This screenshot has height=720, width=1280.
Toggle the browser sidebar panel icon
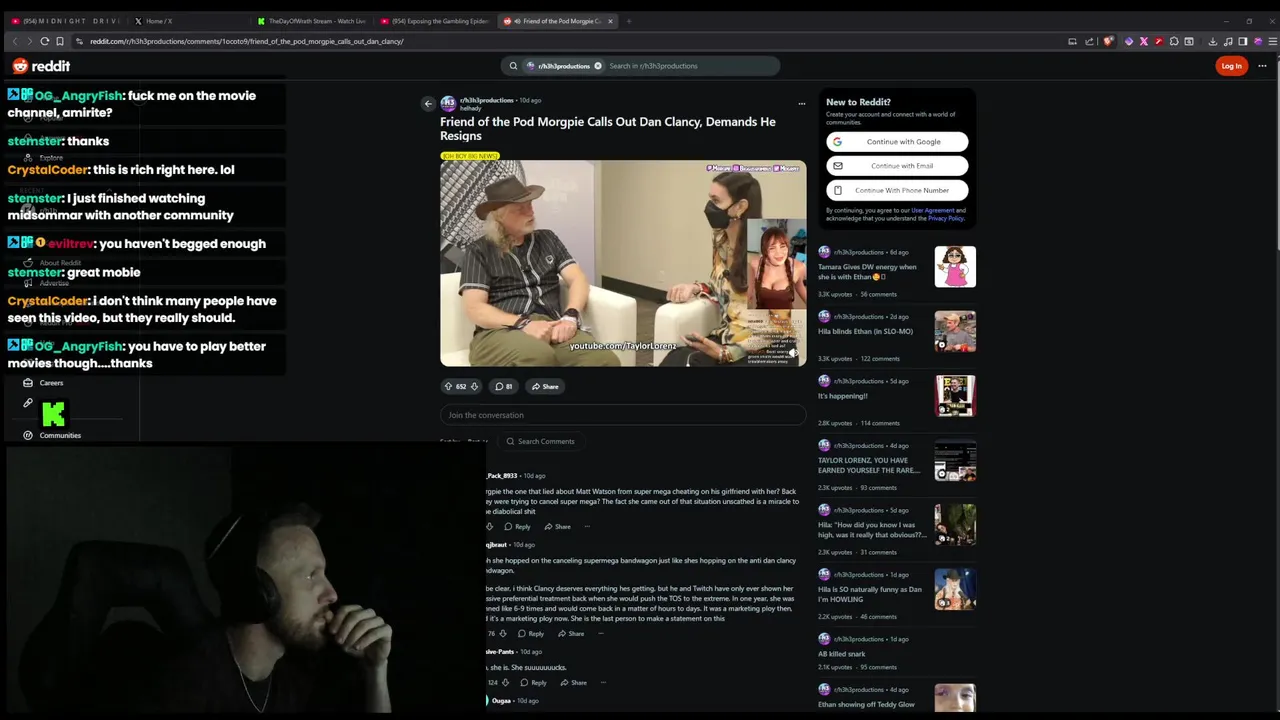1243,41
